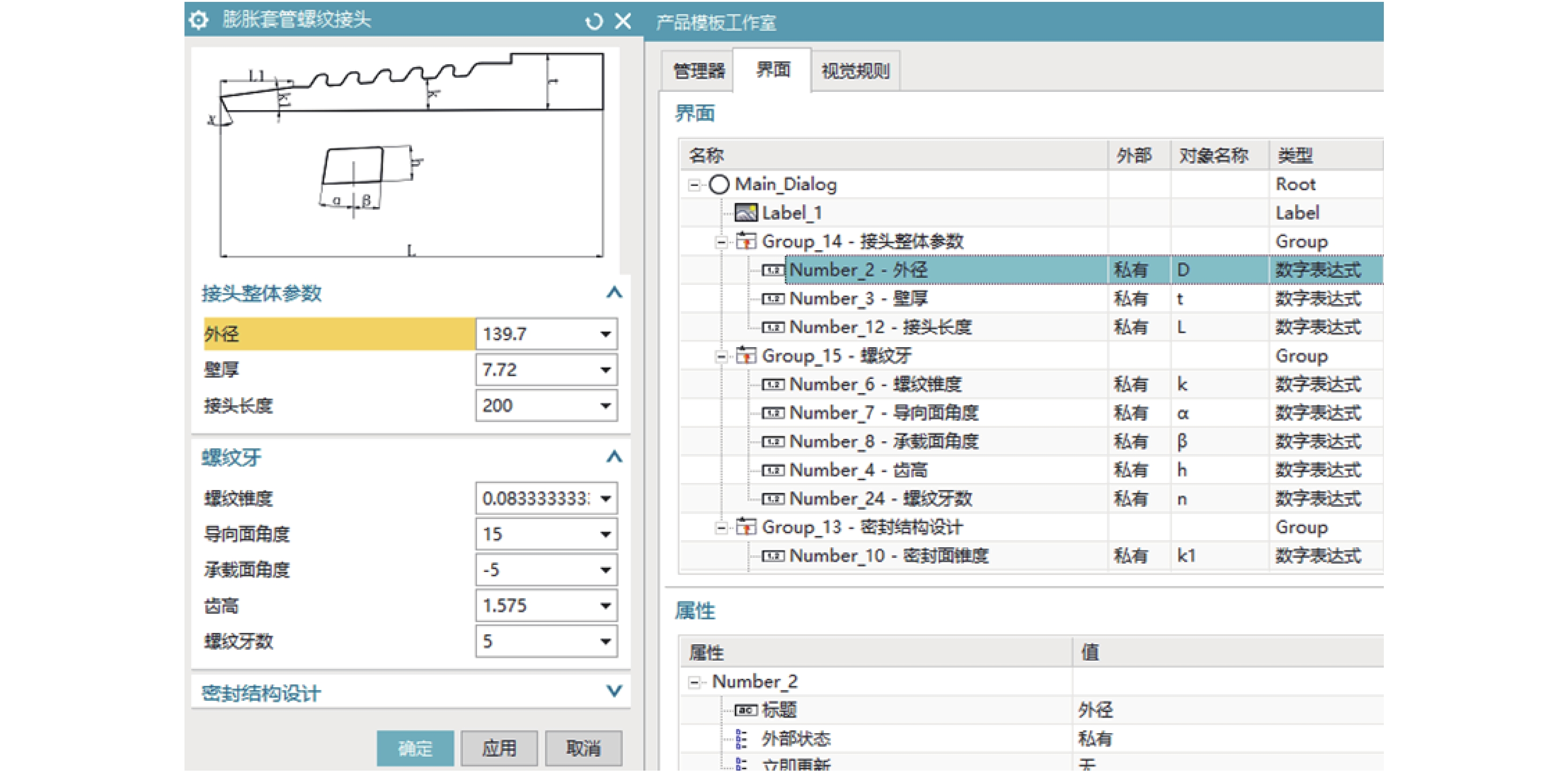Click the Number_7 numeric expression icon
The image size is (1568, 773).
point(773,413)
